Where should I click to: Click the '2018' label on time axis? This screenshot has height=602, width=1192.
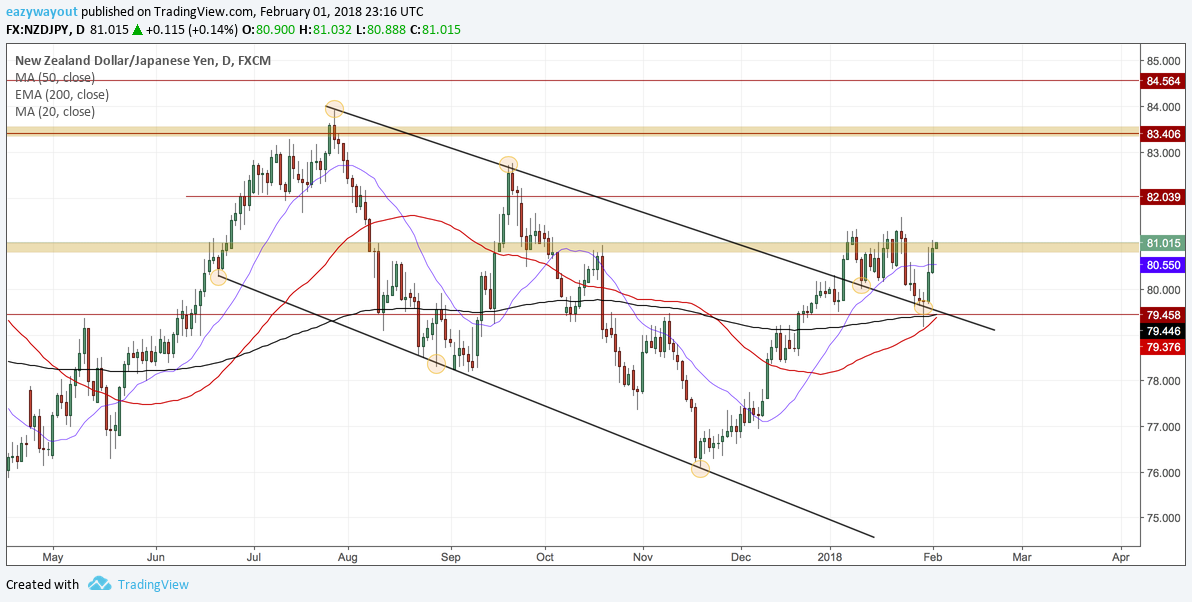pyautogui.click(x=830, y=557)
